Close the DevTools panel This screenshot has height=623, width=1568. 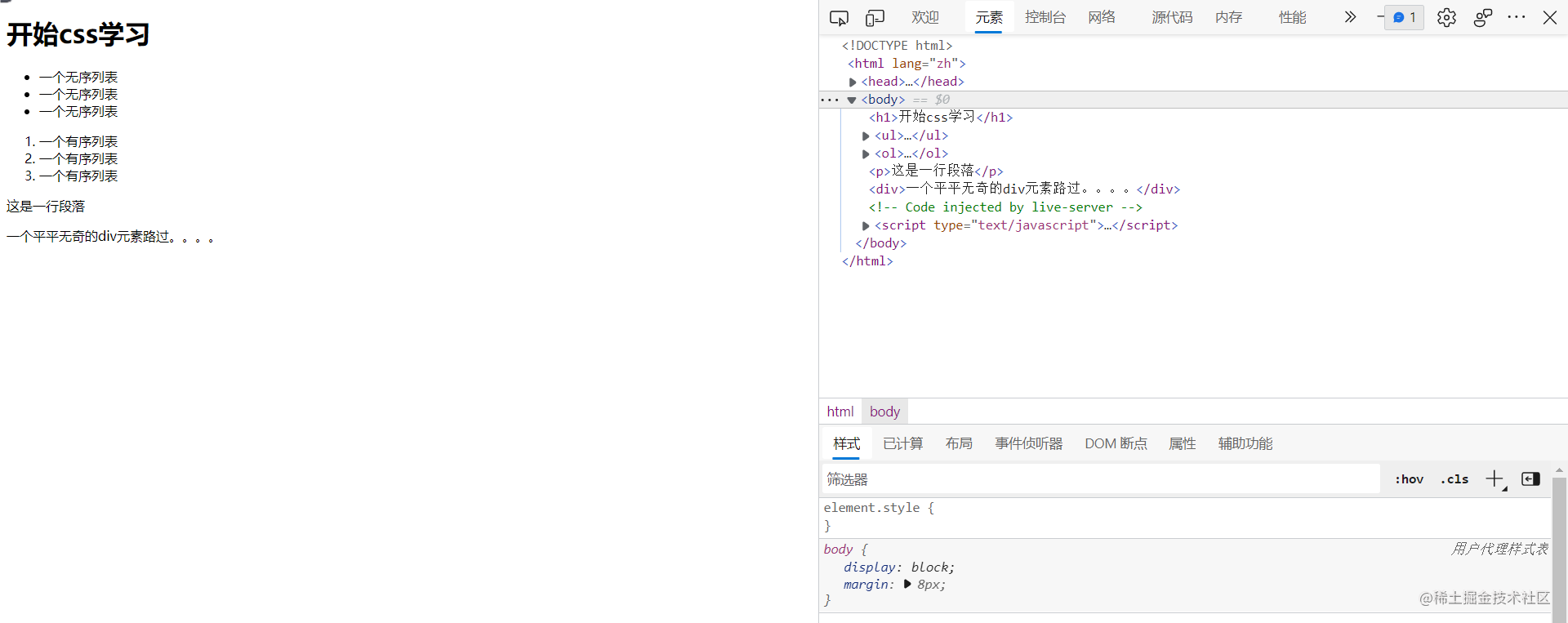pos(1549,17)
